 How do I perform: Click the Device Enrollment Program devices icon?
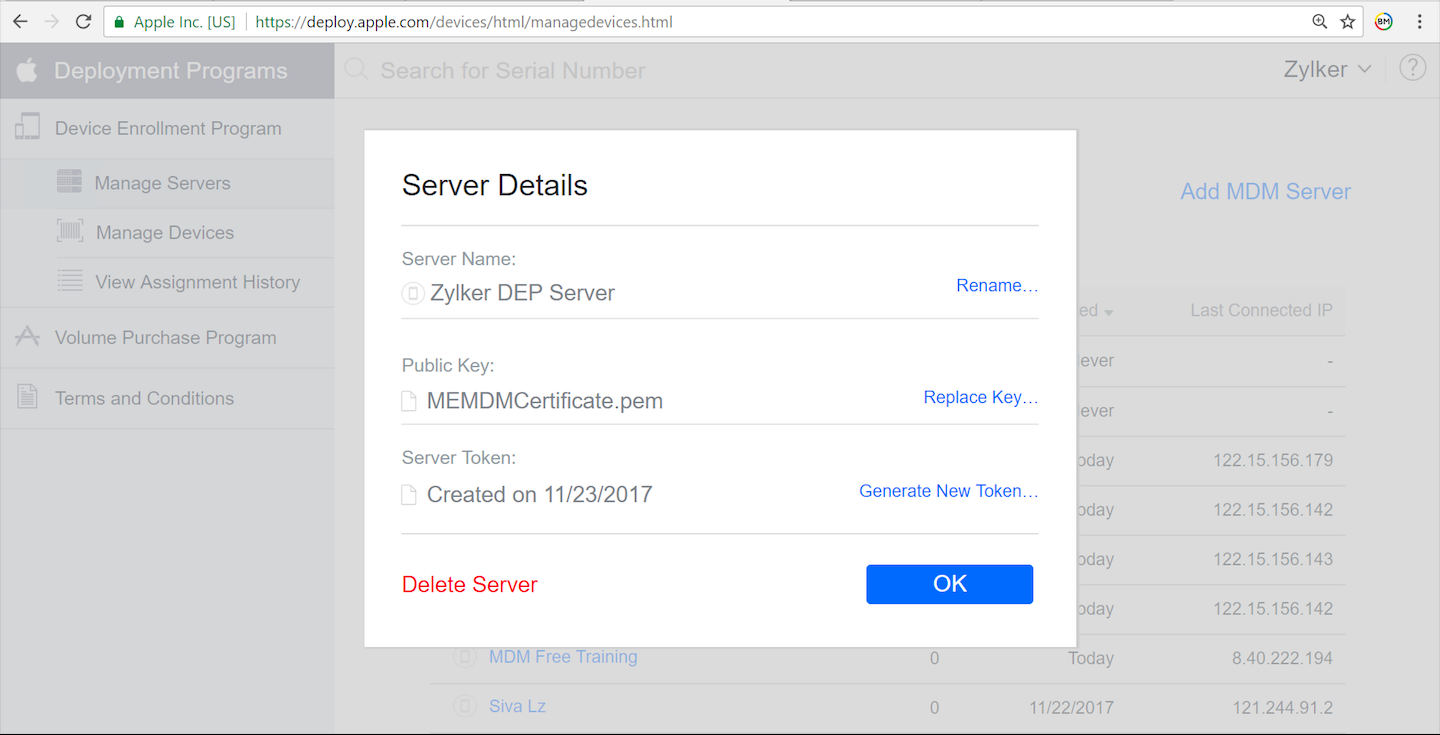(x=27, y=127)
